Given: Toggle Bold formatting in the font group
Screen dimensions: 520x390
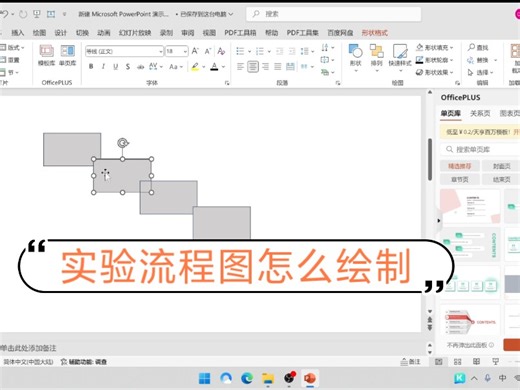Looking at the screenshot, I should coord(91,67).
